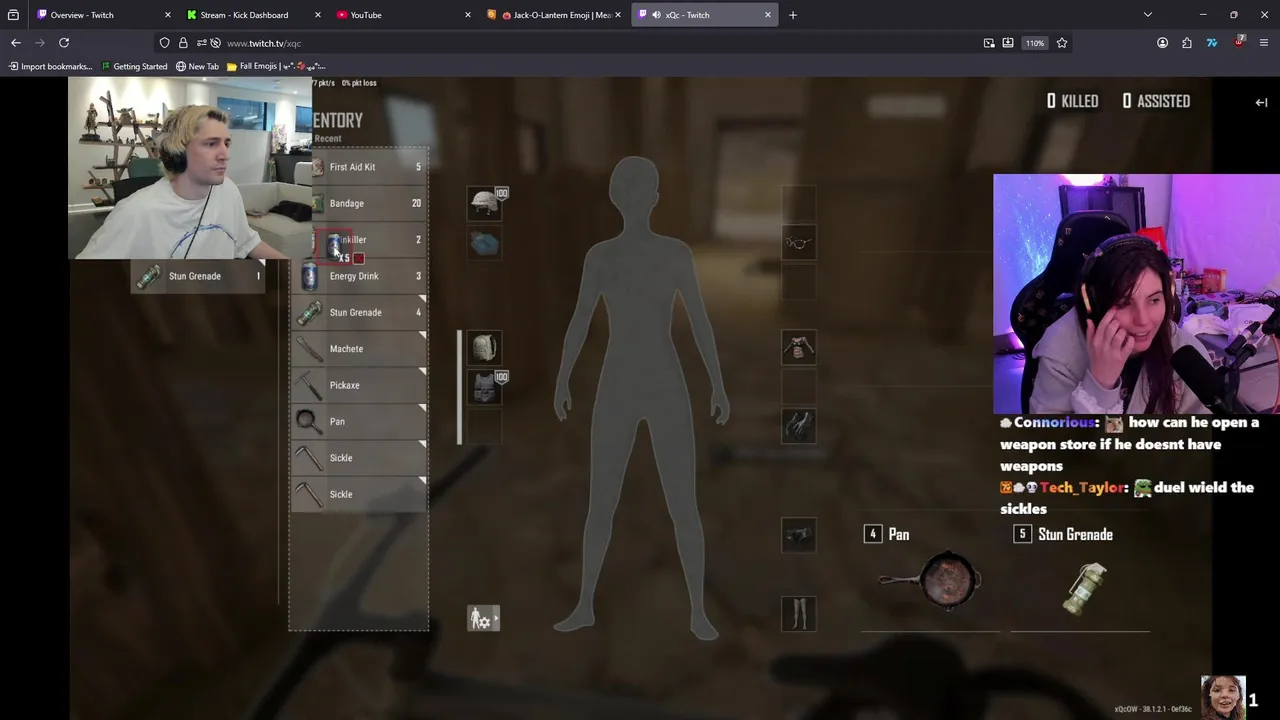Click the equipped backpack slot icon
The height and width of the screenshot is (720, 1280).
pyautogui.click(x=484, y=348)
